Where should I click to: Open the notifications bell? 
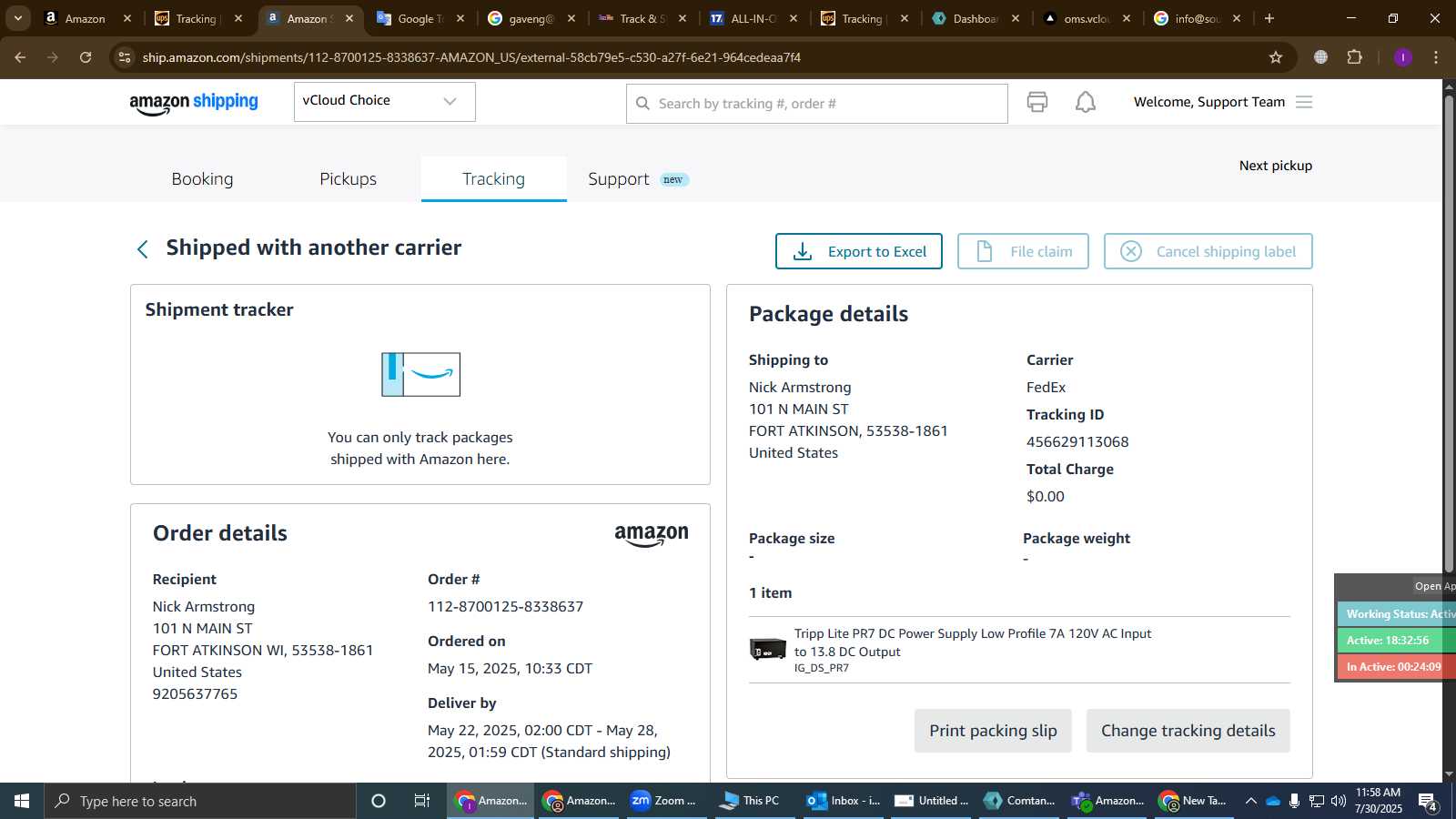[1086, 102]
